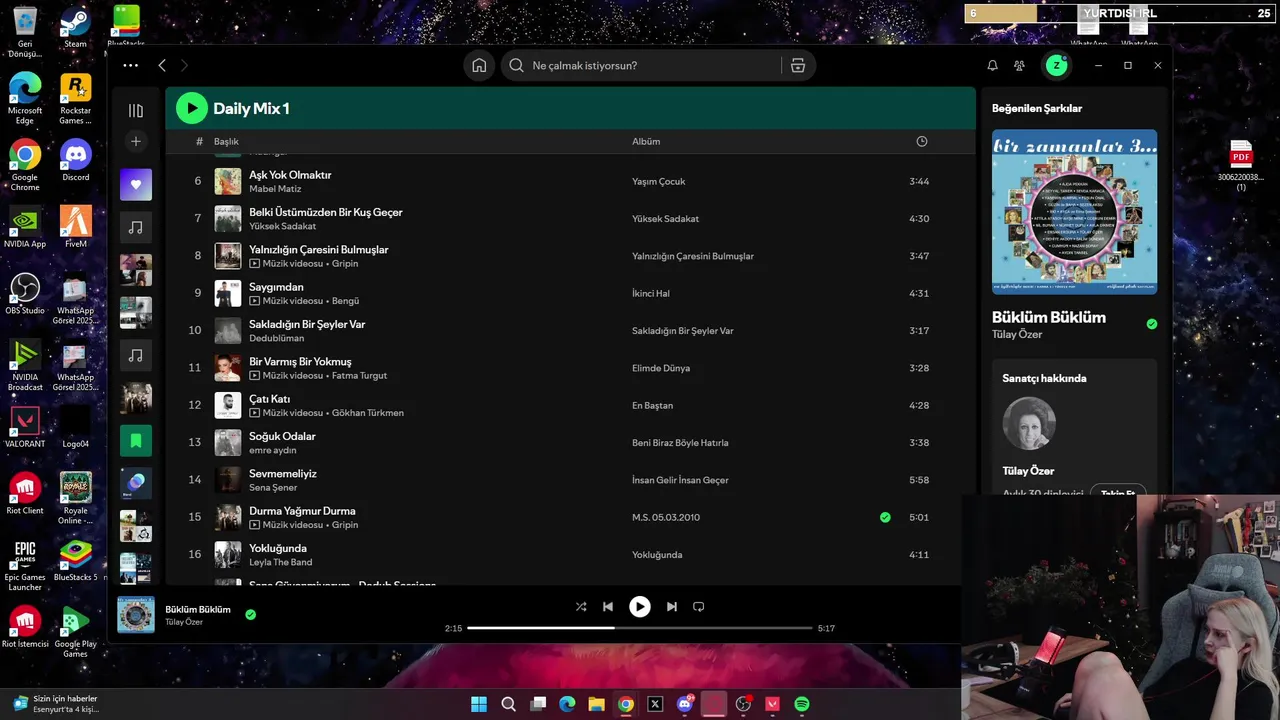Open Spotify Home
Viewport: 1280px width, 720px height.
[479, 65]
